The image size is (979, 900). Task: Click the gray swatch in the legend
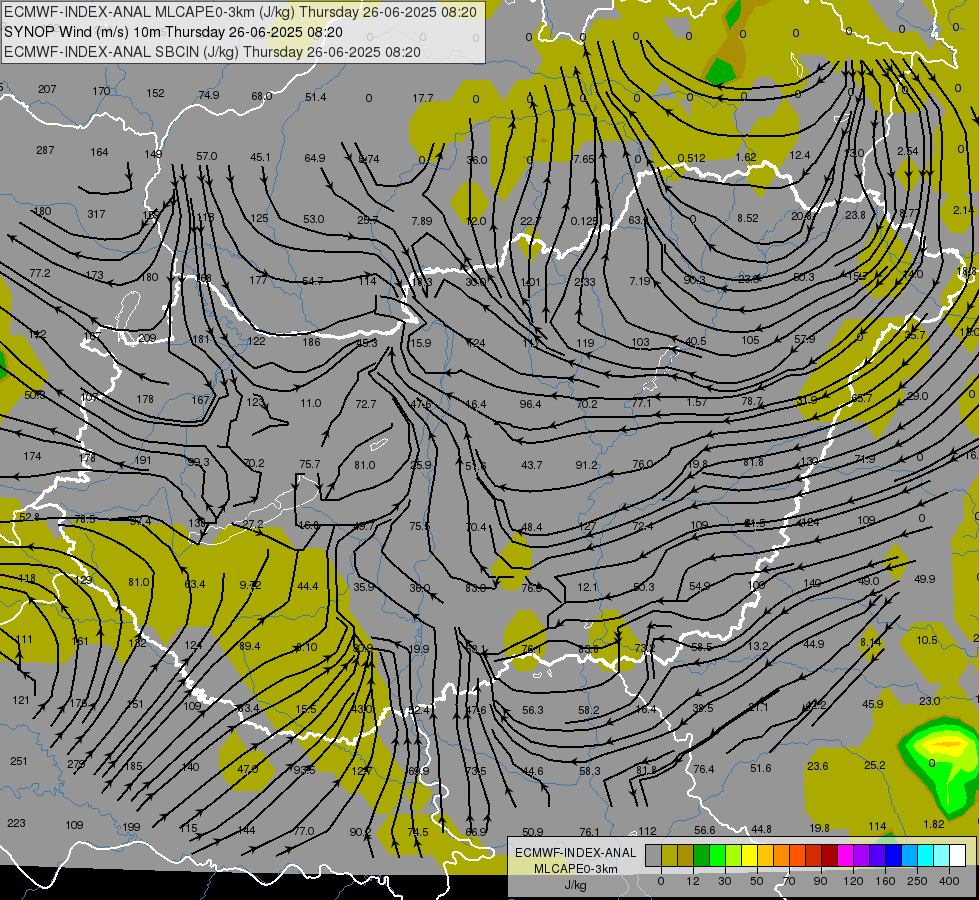coord(653,856)
